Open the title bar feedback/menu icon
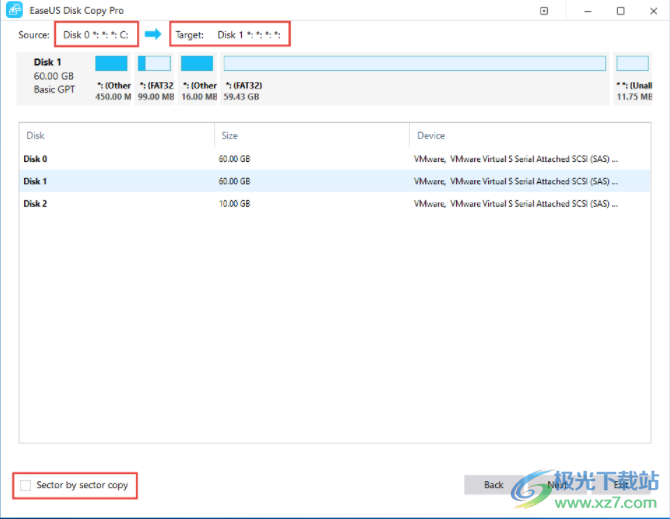The height and width of the screenshot is (519, 670). click(544, 11)
